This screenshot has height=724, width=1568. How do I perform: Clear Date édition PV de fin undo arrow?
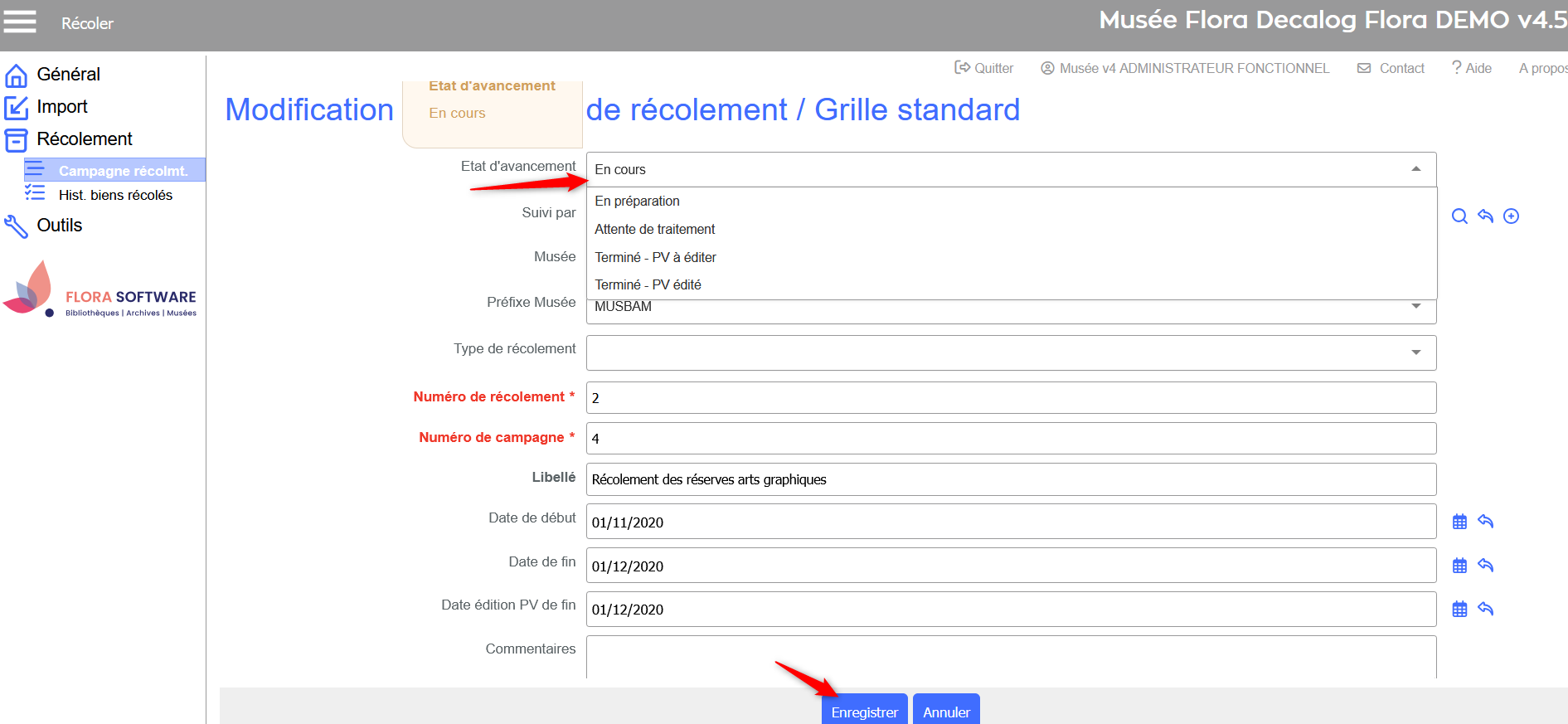pos(1485,610)
